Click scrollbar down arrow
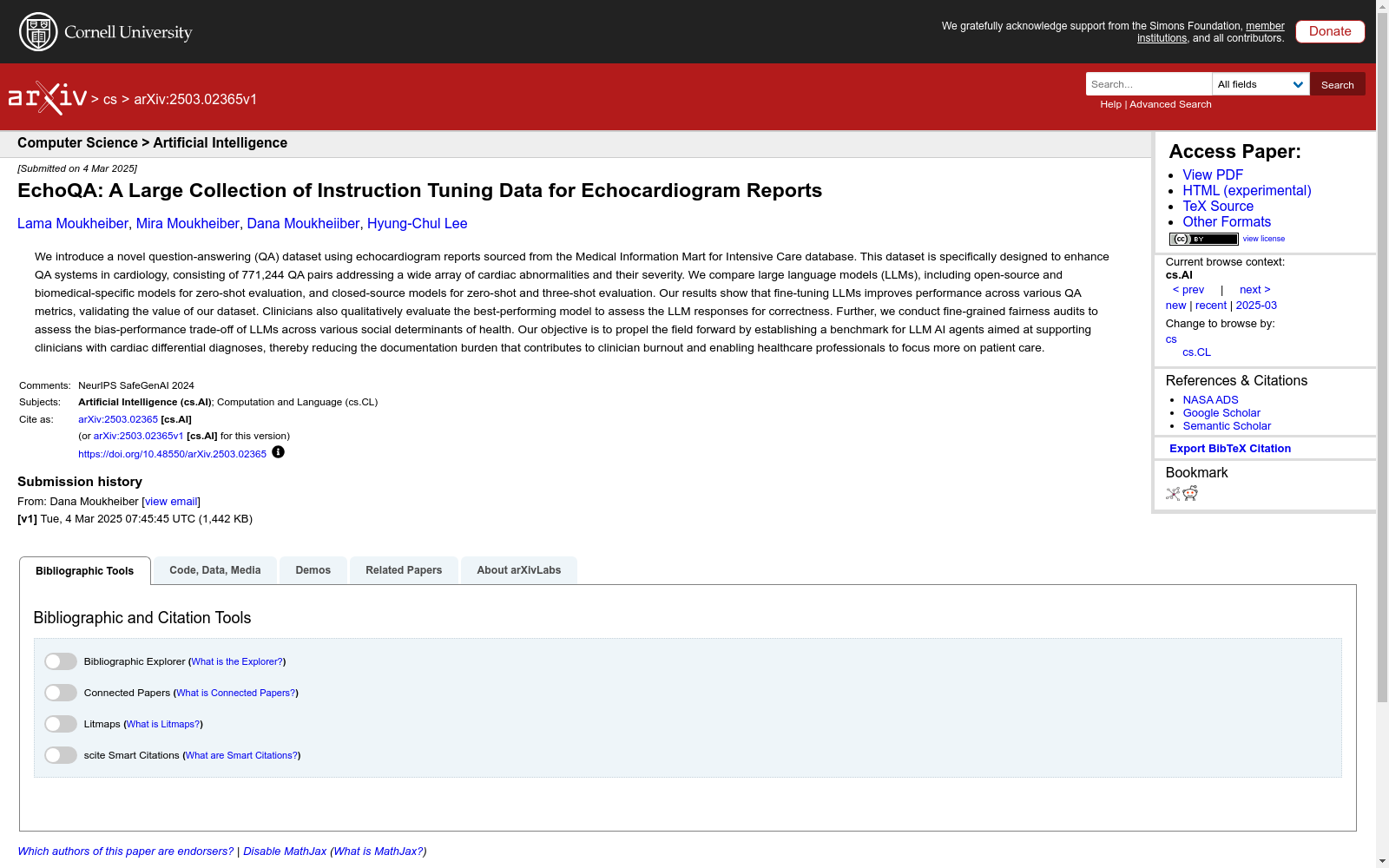 tap(1382, 861)
